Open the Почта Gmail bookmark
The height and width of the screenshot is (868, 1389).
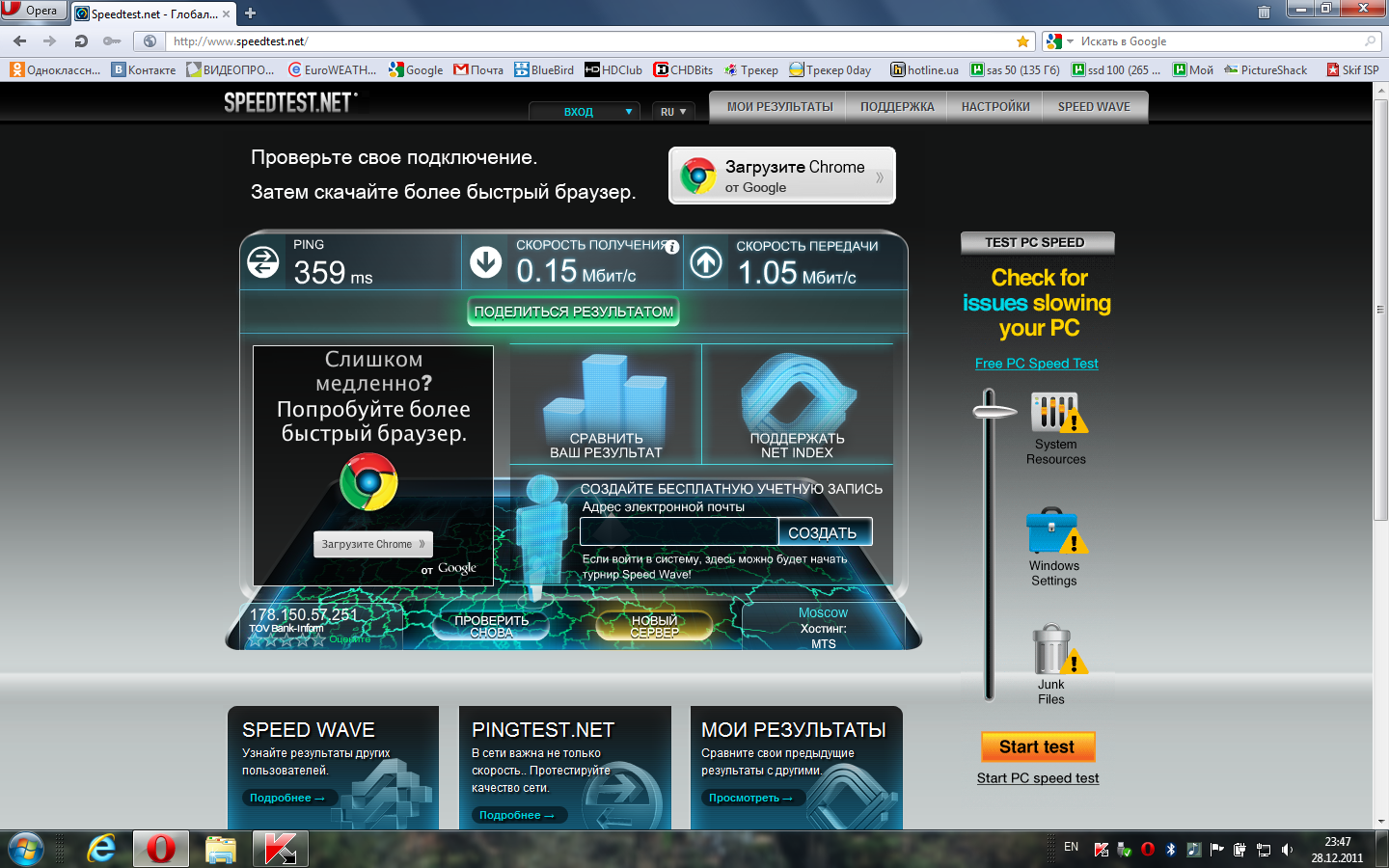click(478, 69)
